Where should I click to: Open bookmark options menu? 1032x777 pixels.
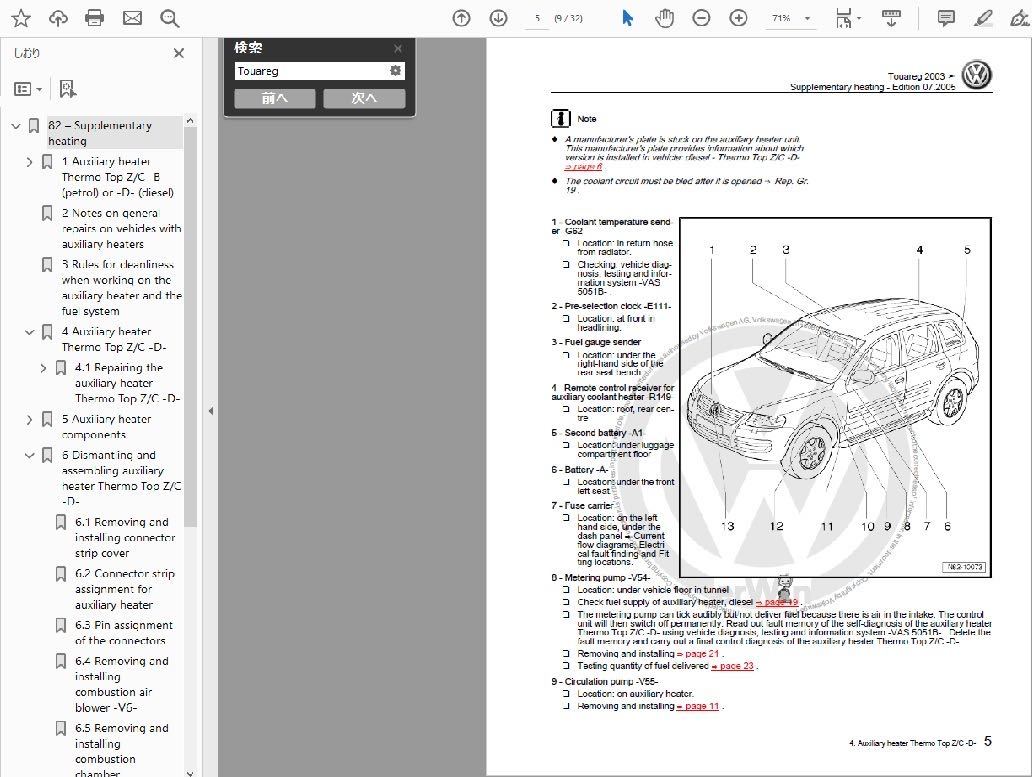(28, 89)
